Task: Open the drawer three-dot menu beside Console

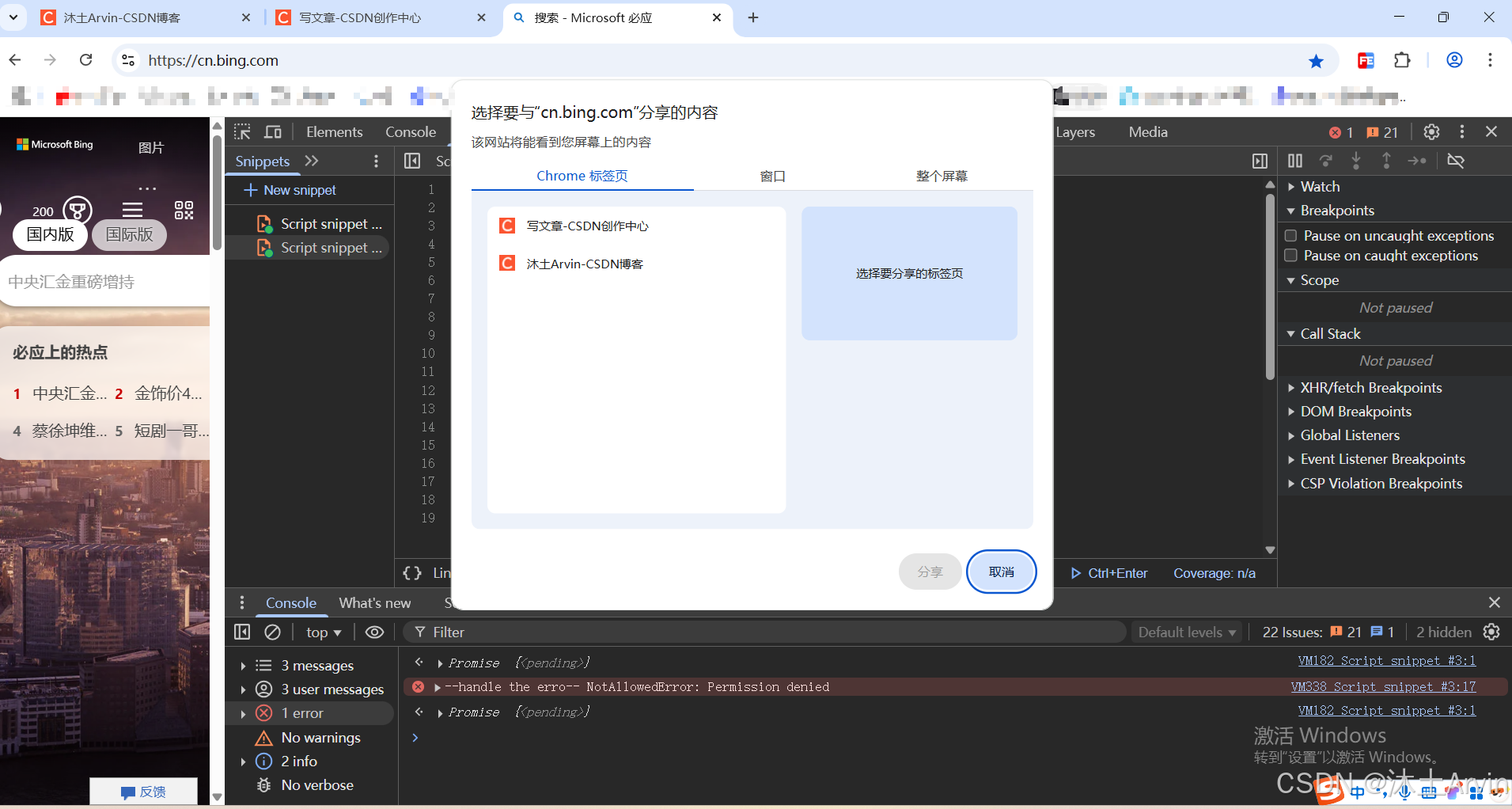Action: pyautogui.click(x=242, y=602)
